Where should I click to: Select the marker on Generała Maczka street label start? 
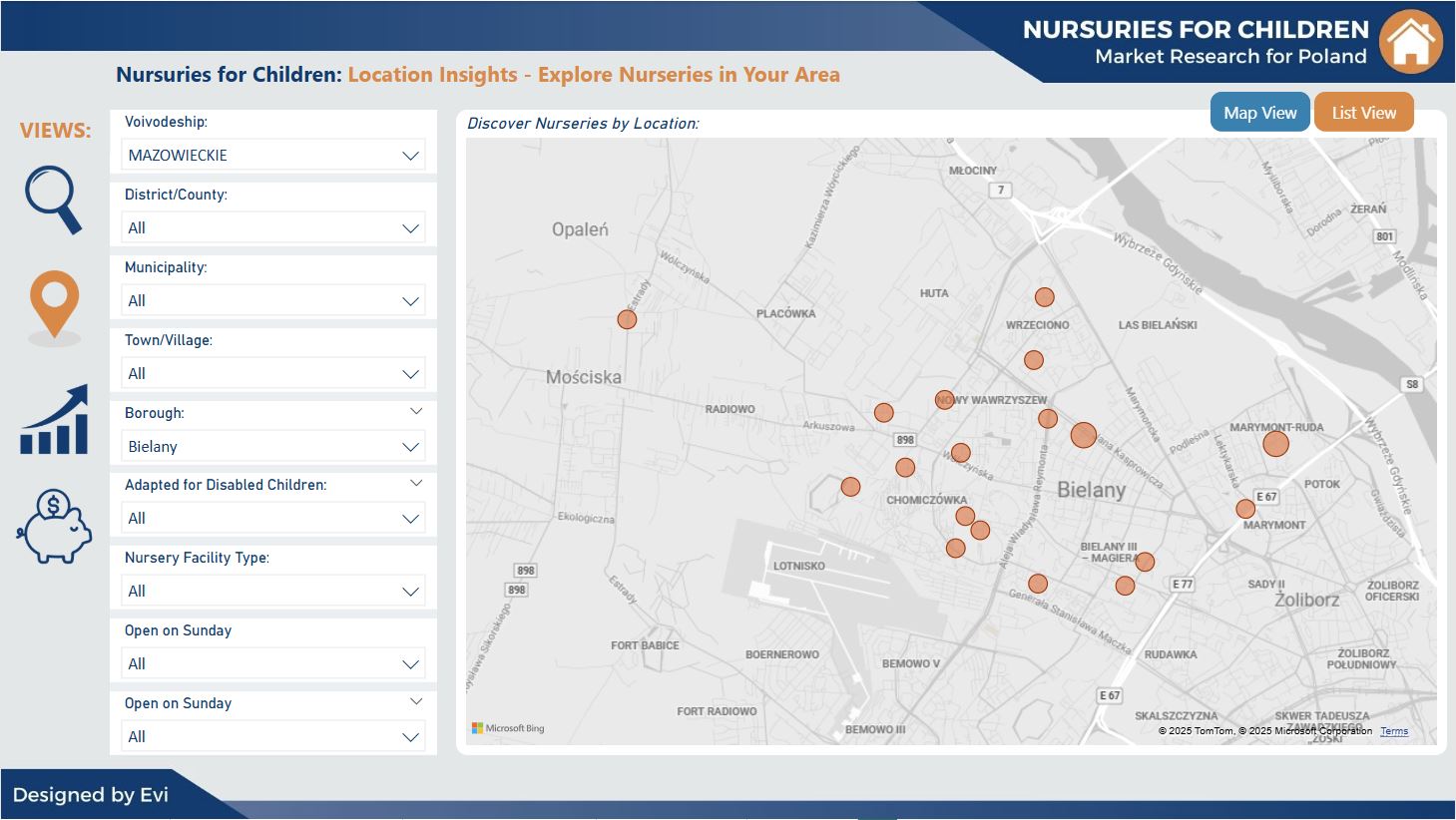coord(1038,584)
